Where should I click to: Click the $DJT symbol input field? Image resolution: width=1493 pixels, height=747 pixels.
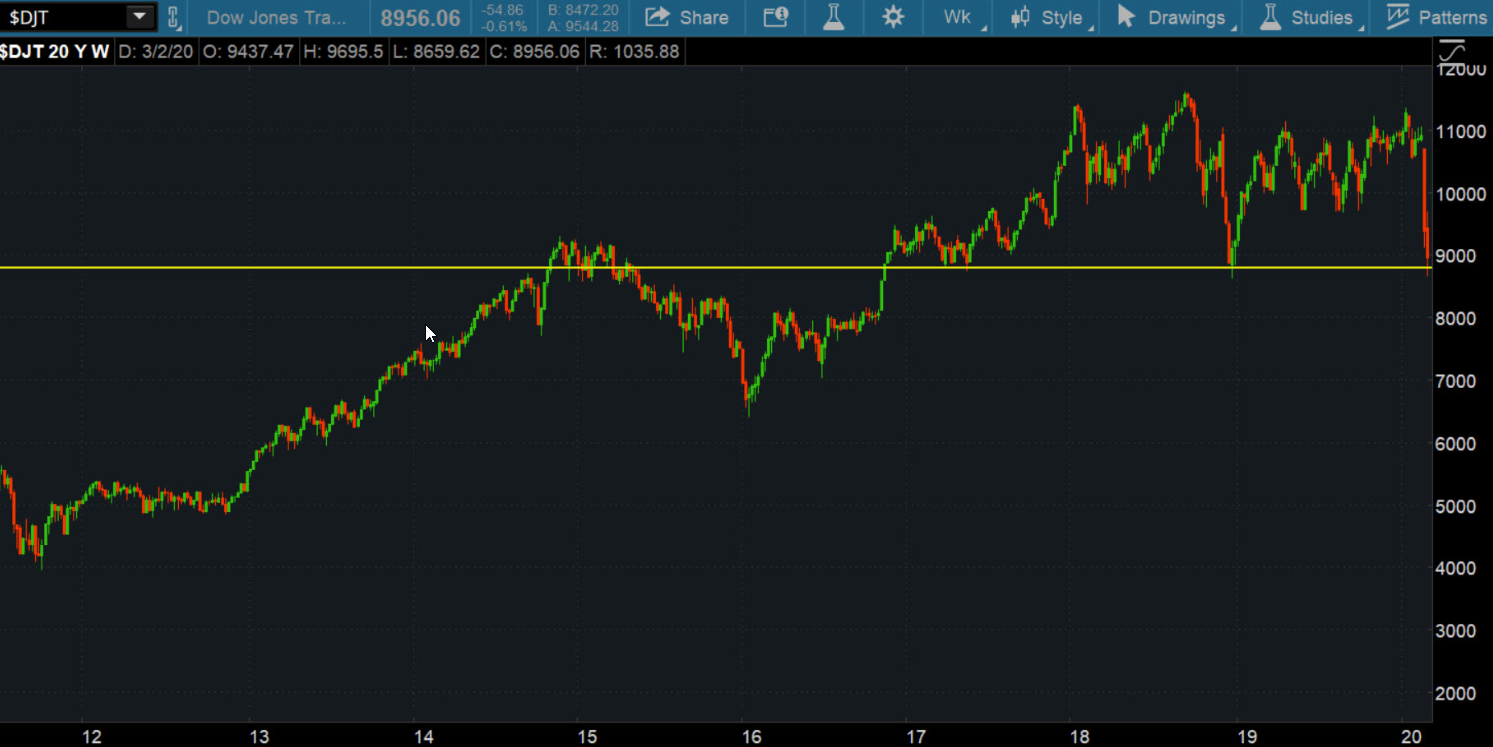[x=64, y=17]
